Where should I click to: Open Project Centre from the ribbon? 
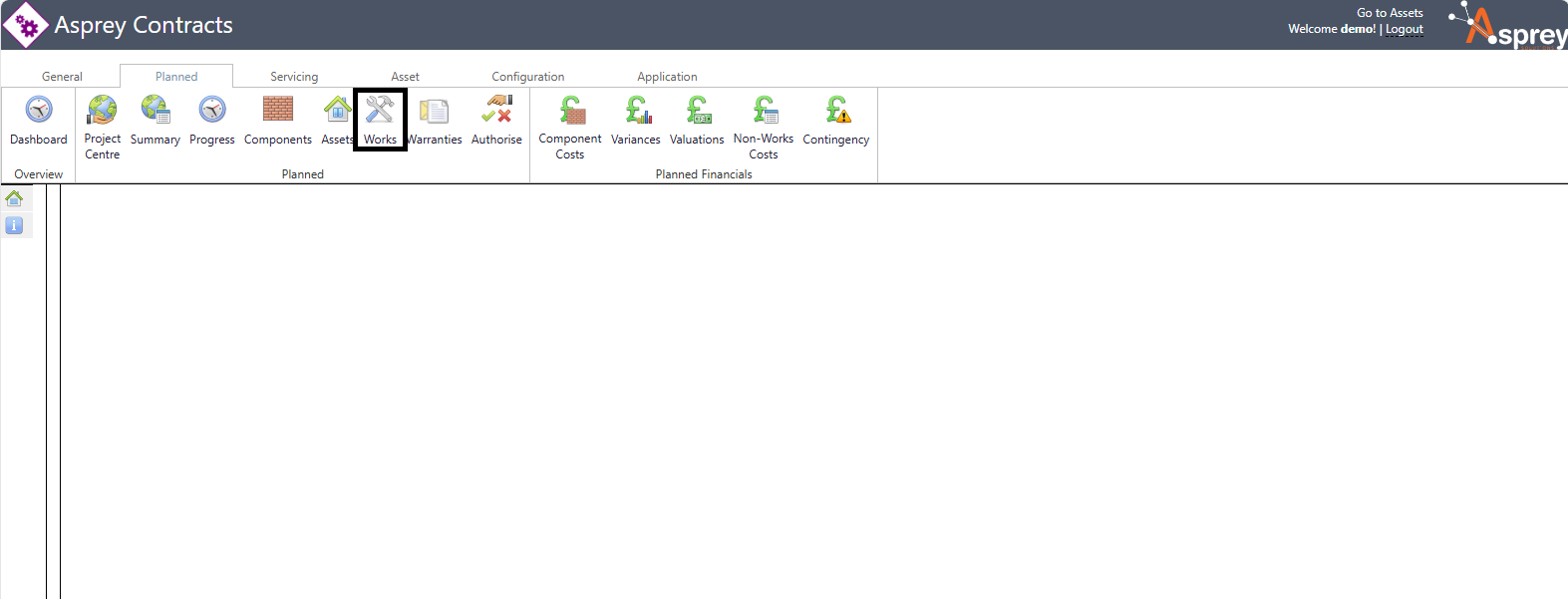102,110
